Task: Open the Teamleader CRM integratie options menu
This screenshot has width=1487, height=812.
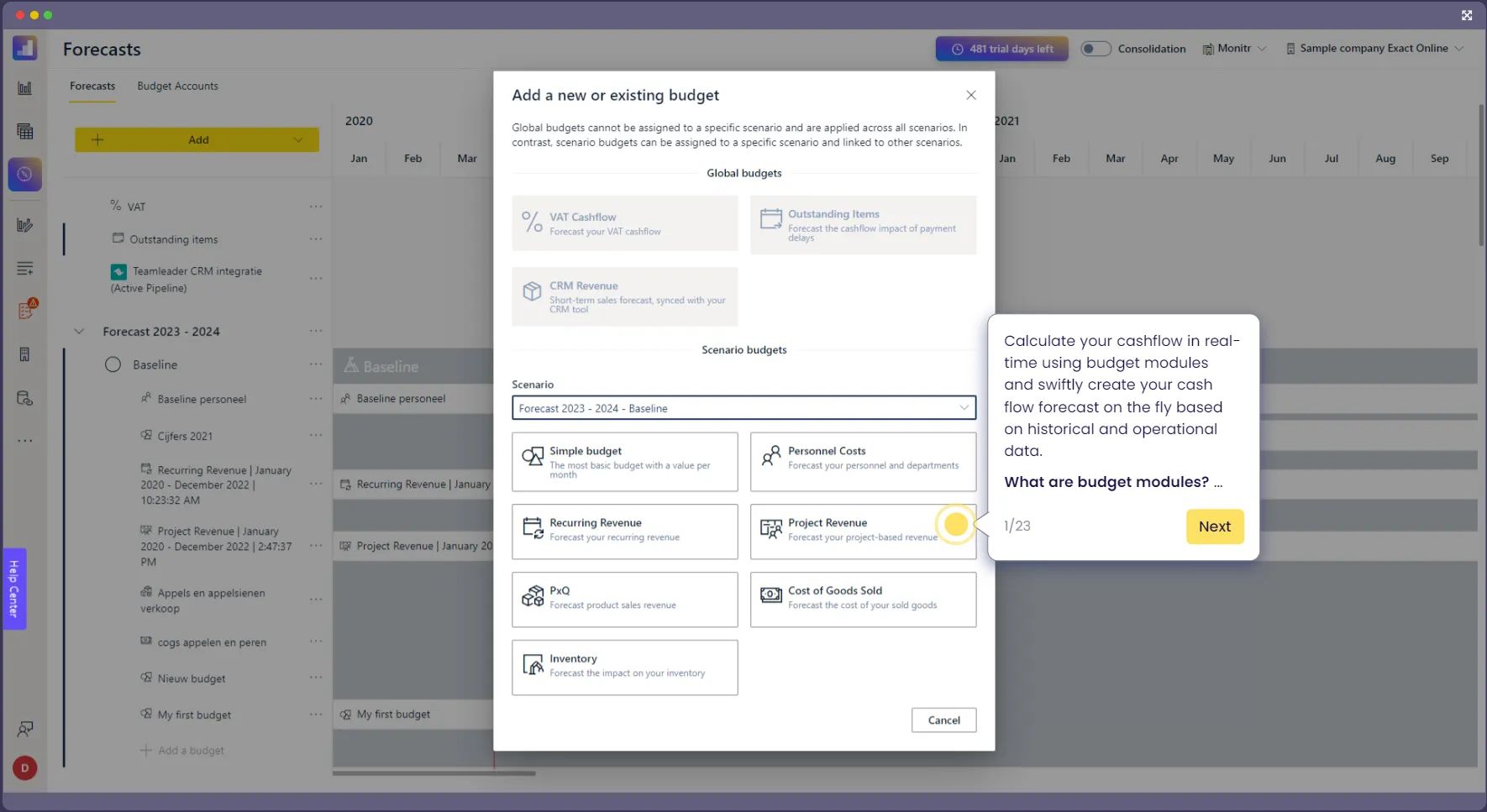Action: tap(316, 279)
